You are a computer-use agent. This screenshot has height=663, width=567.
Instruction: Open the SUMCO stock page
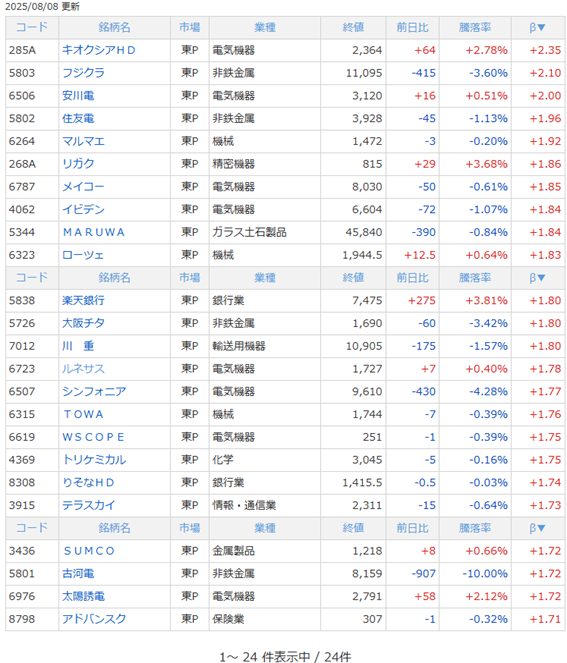[x=89, y=551]
